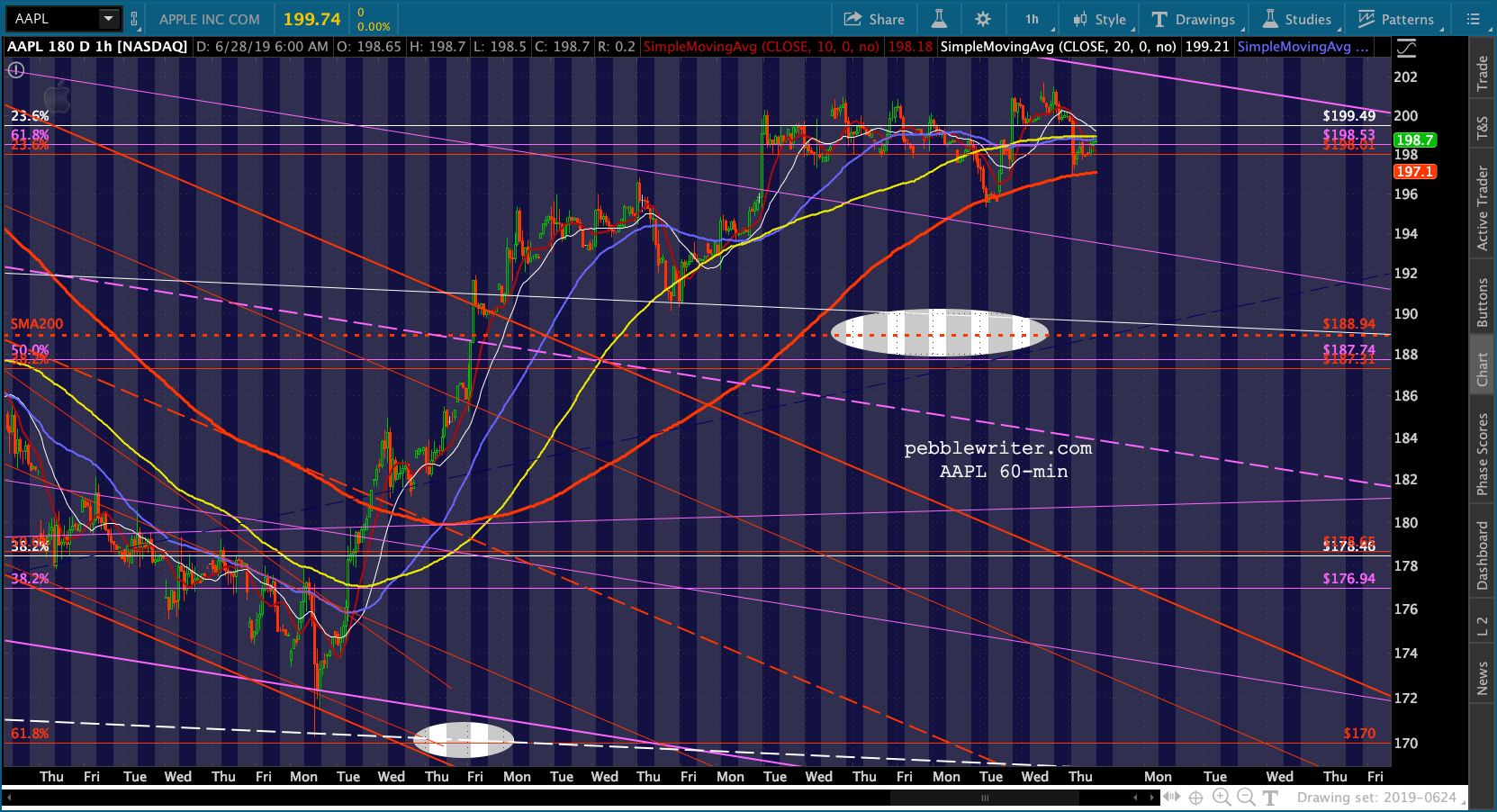Click the chart info clock icon
Screen dimensions: 1497x812
[x=16, y=69]
